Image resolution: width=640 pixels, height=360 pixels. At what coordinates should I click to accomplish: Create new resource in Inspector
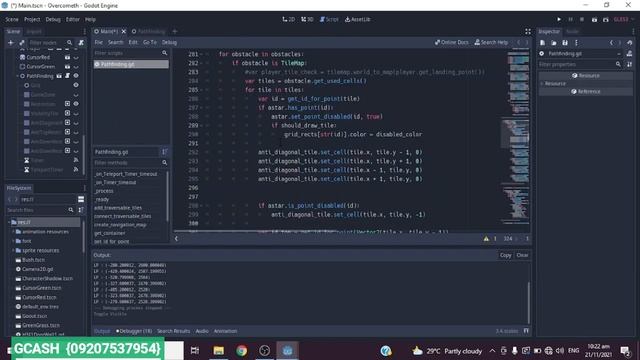point(542,42)
